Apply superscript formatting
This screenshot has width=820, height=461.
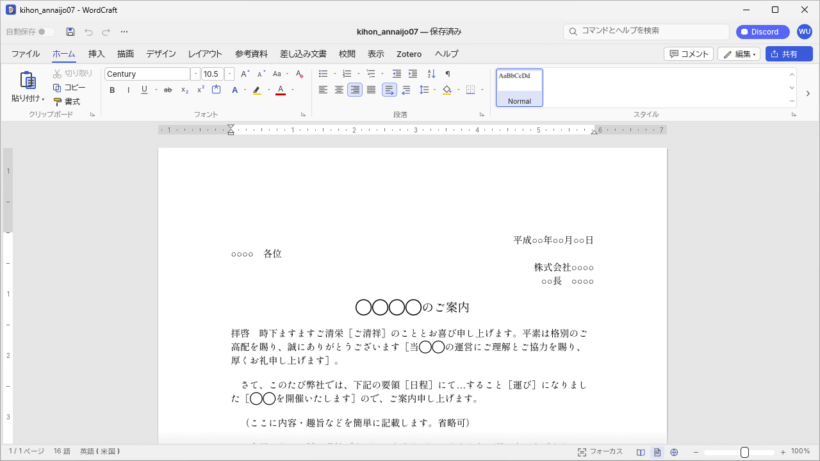point(200,90)
